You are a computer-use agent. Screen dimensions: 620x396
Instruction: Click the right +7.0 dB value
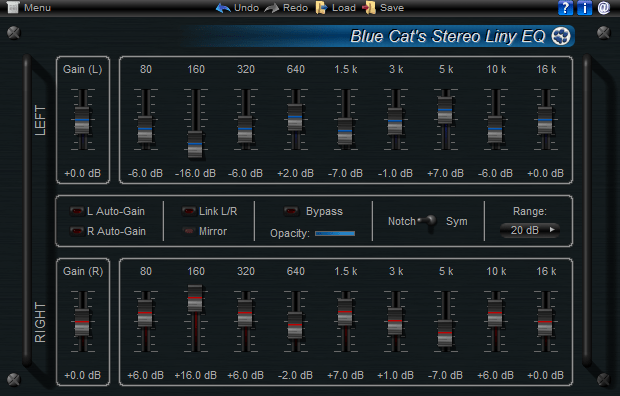pyautogui.click(x=345, y=375)
